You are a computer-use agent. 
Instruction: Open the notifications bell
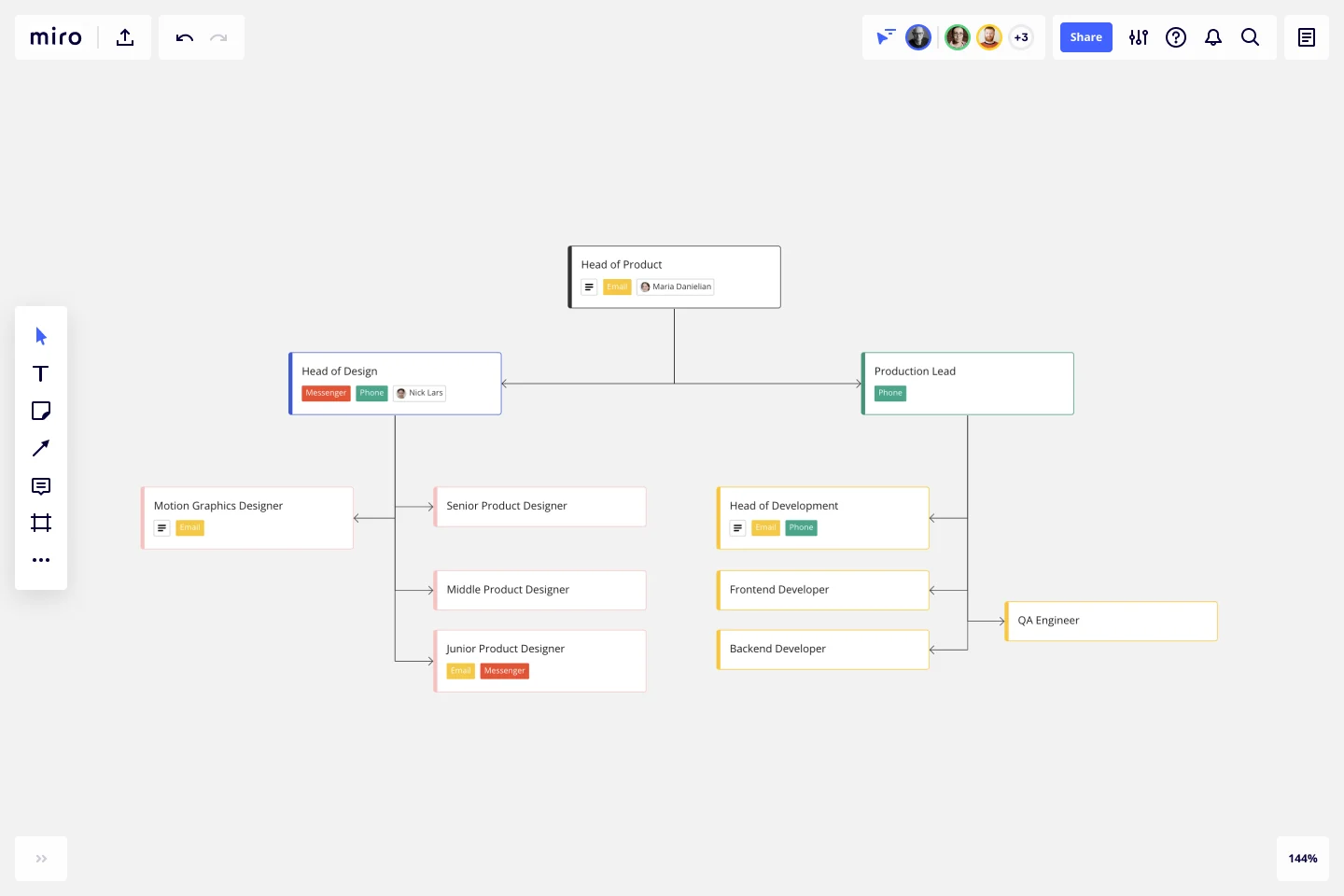1213,37
